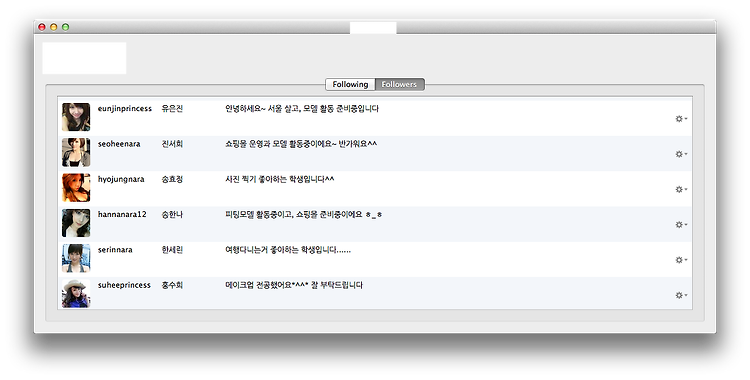The image size is (750, 380).
Task: Click the Korean name beside seoheenara
Action: pyautogui.click(x=172, y=144)
